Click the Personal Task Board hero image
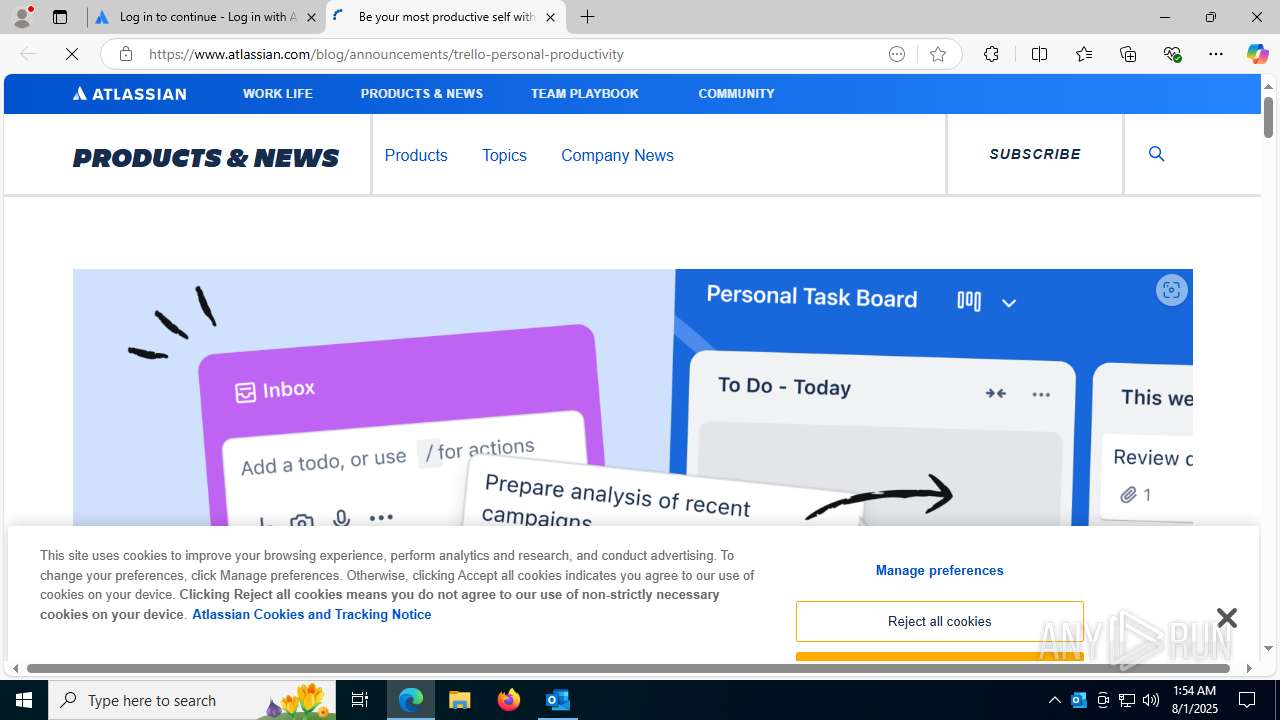Viewport: 1280px width, 720px height. (x=632, y=397)
